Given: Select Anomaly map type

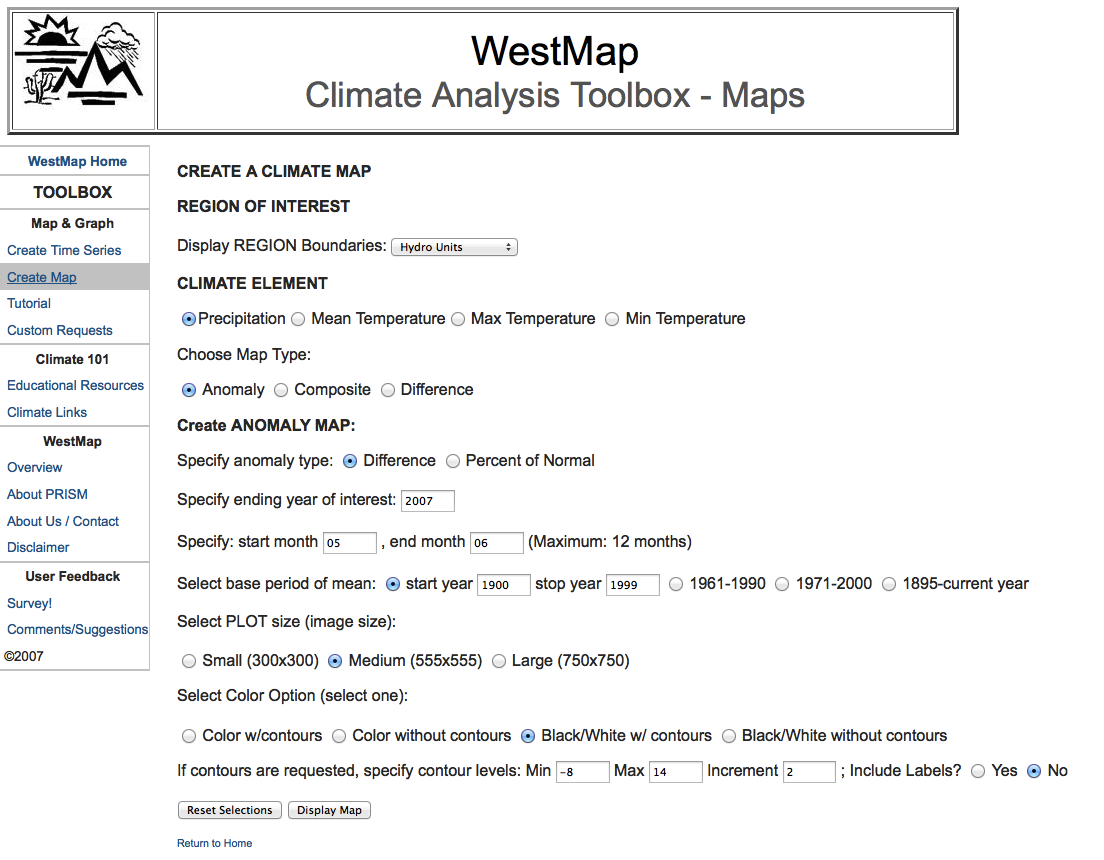Looking at the screenshot, I should pos(189,390).
